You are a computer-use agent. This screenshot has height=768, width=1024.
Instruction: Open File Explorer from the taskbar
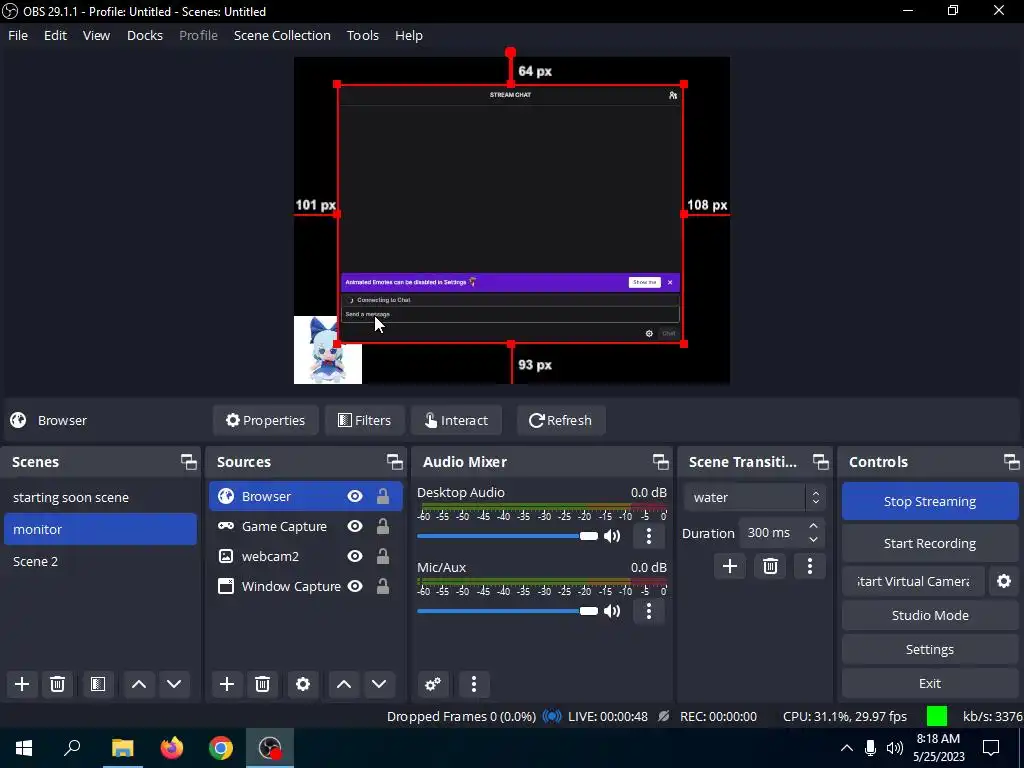[123, 748]
